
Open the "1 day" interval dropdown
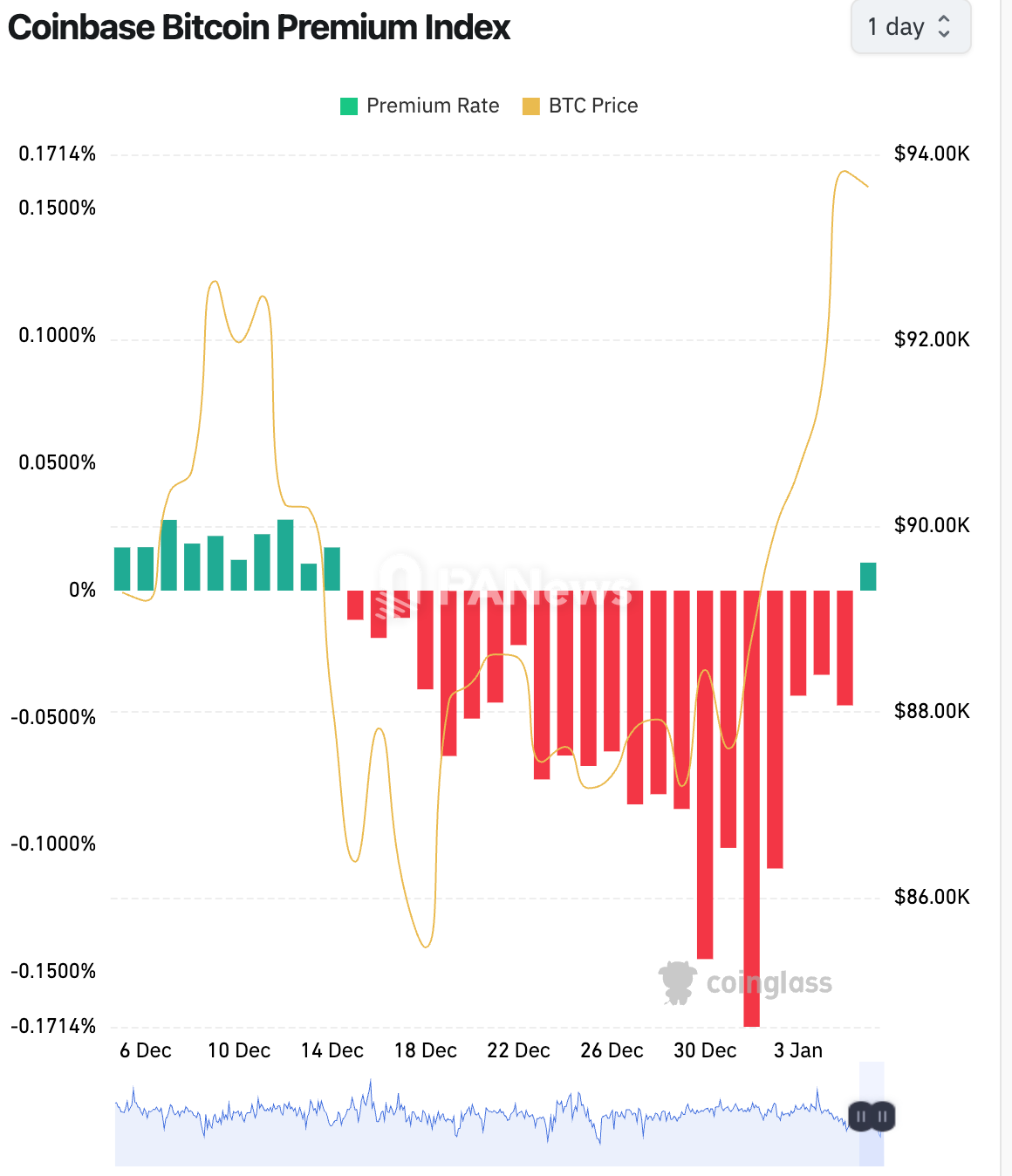click(x=909, y=27)
